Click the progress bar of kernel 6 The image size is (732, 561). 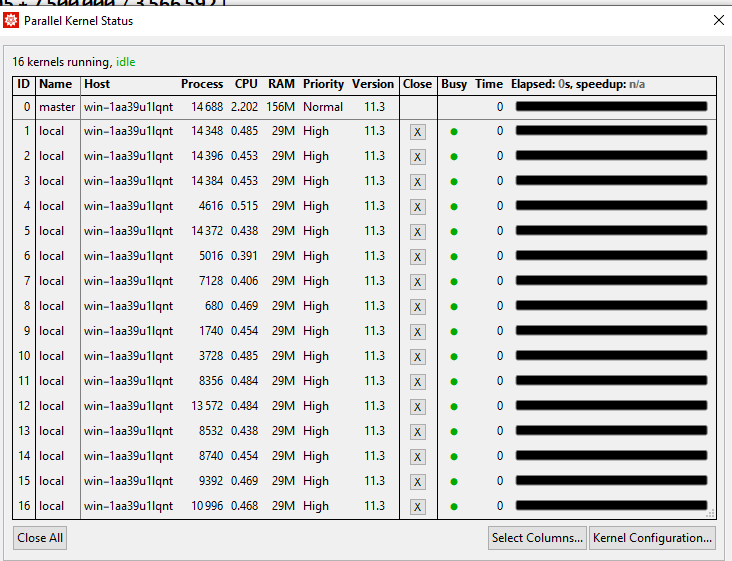(611, 256)
